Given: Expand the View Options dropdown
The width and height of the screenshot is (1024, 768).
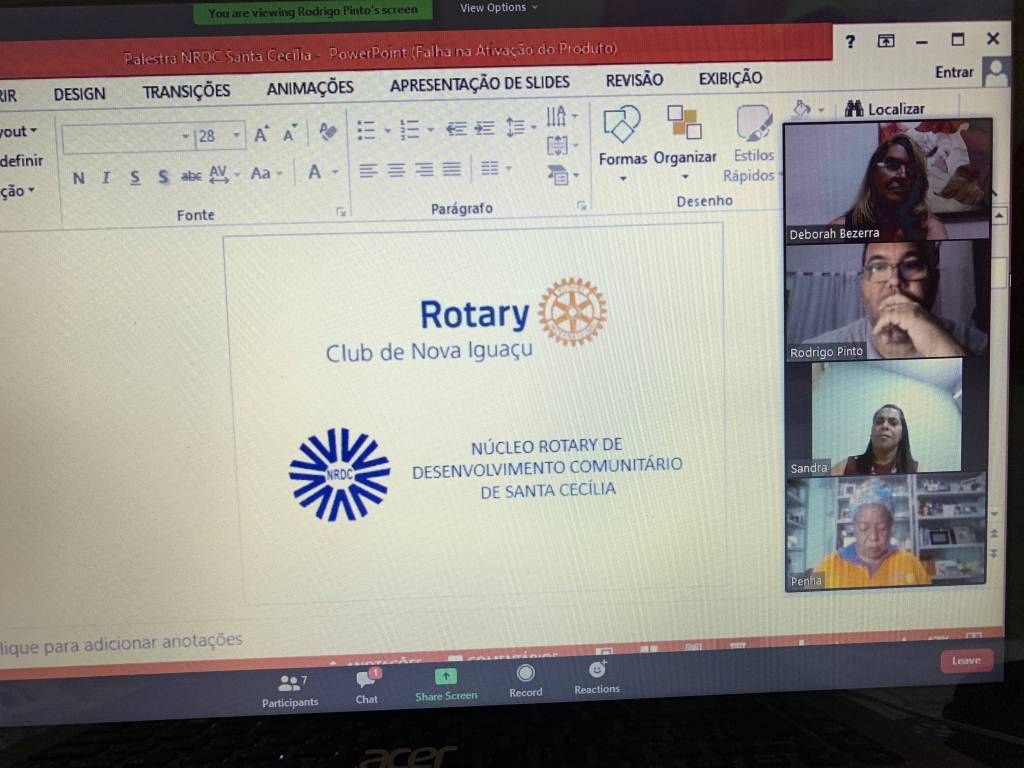Looking at the screenshot, I should pos(498,8).
